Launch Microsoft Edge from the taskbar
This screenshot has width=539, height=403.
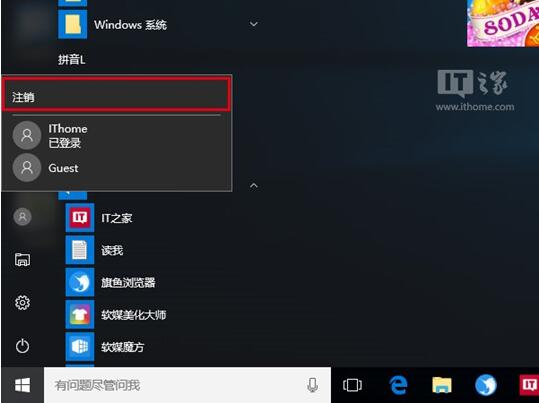pyautogui.click(x=398, y=385)
